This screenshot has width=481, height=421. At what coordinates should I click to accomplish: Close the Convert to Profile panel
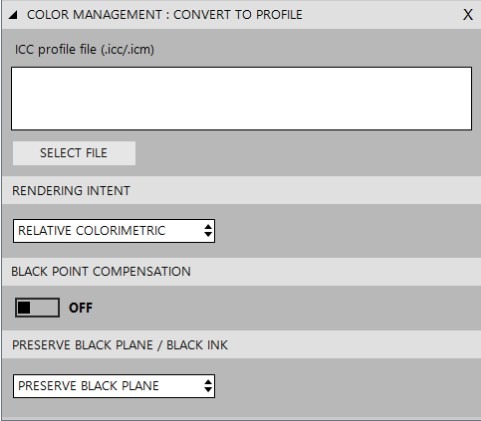pos(468,15)
